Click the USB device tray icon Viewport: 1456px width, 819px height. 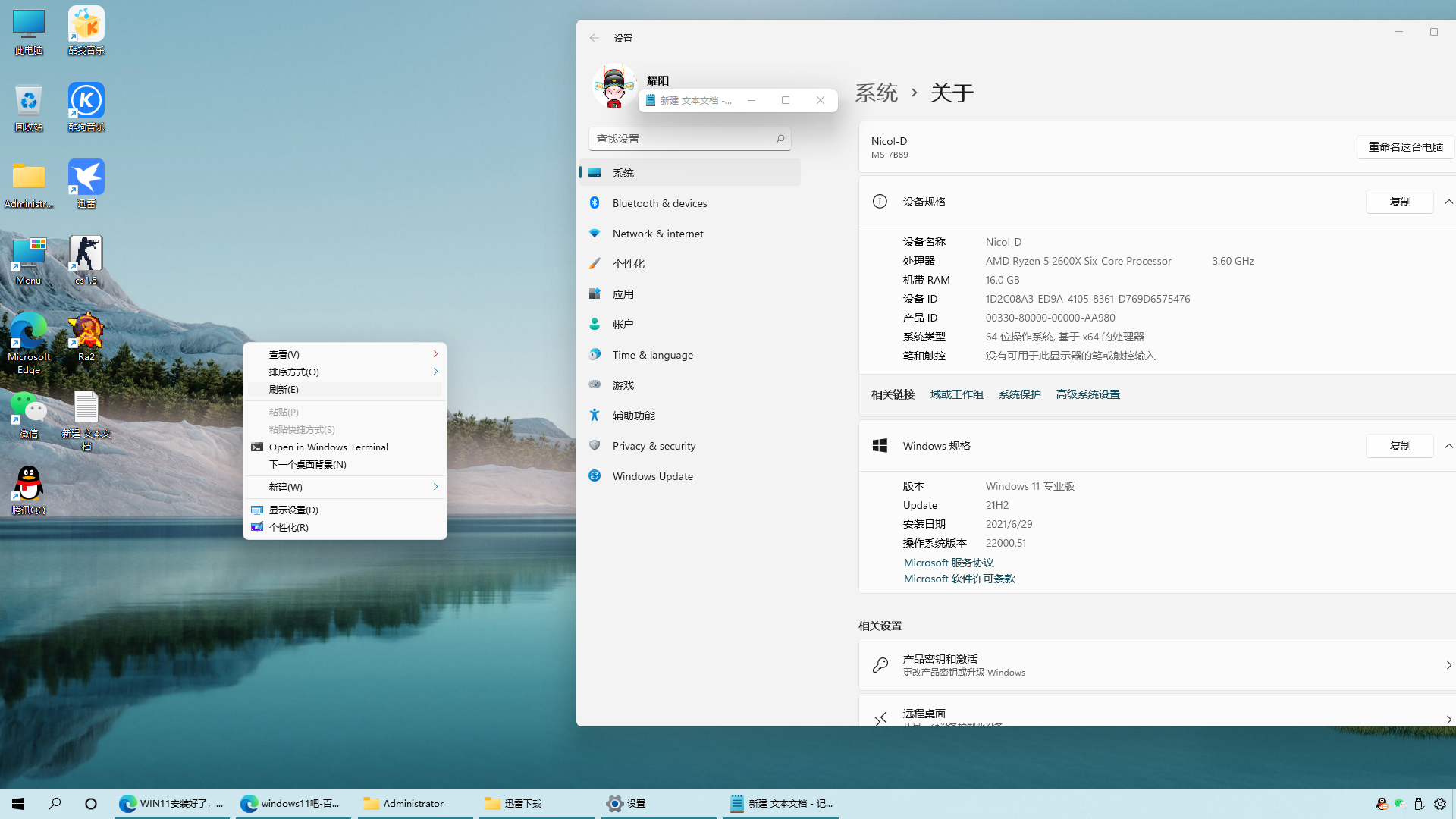point(1419,804)
